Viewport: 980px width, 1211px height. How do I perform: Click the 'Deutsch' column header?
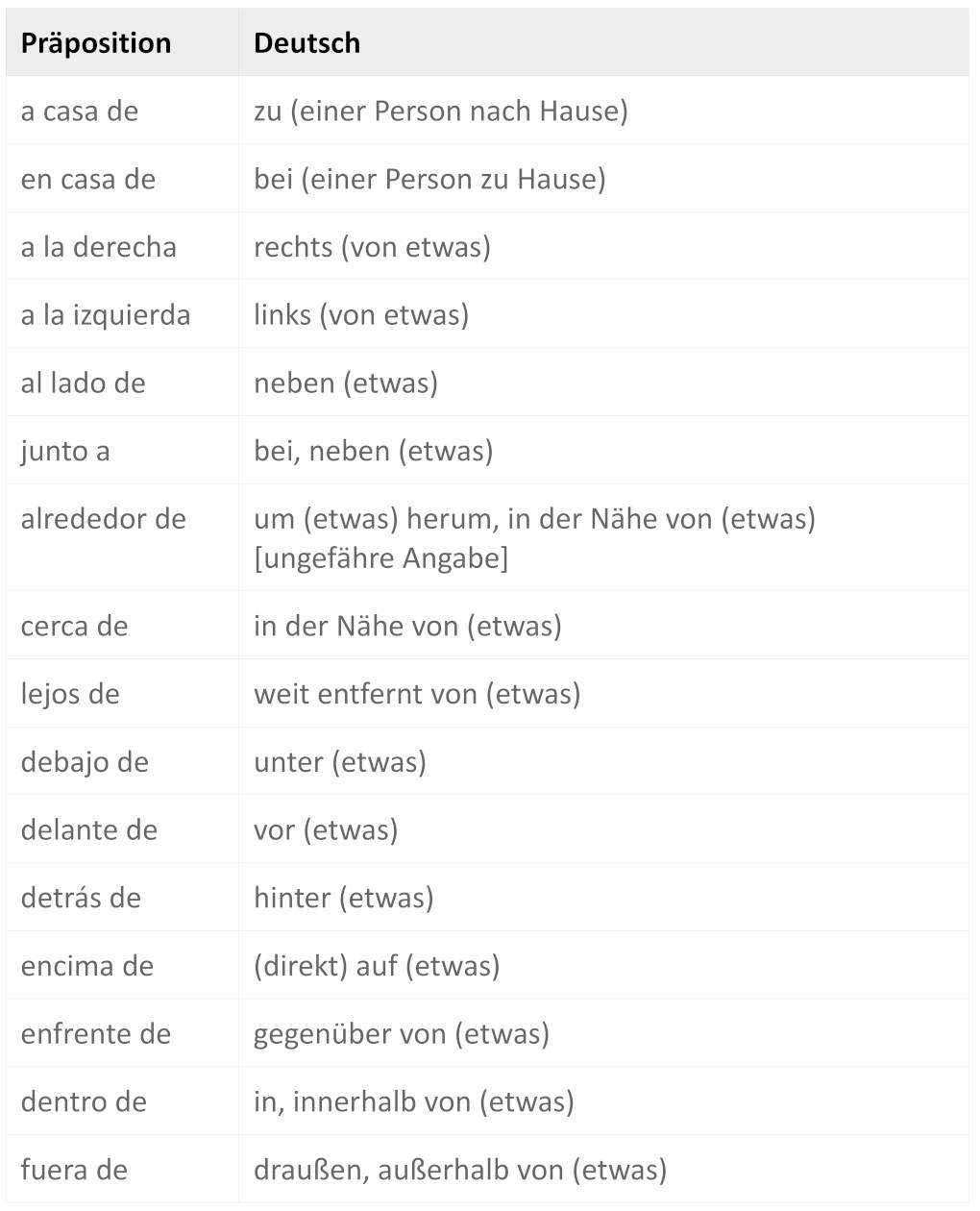[306, 43]
